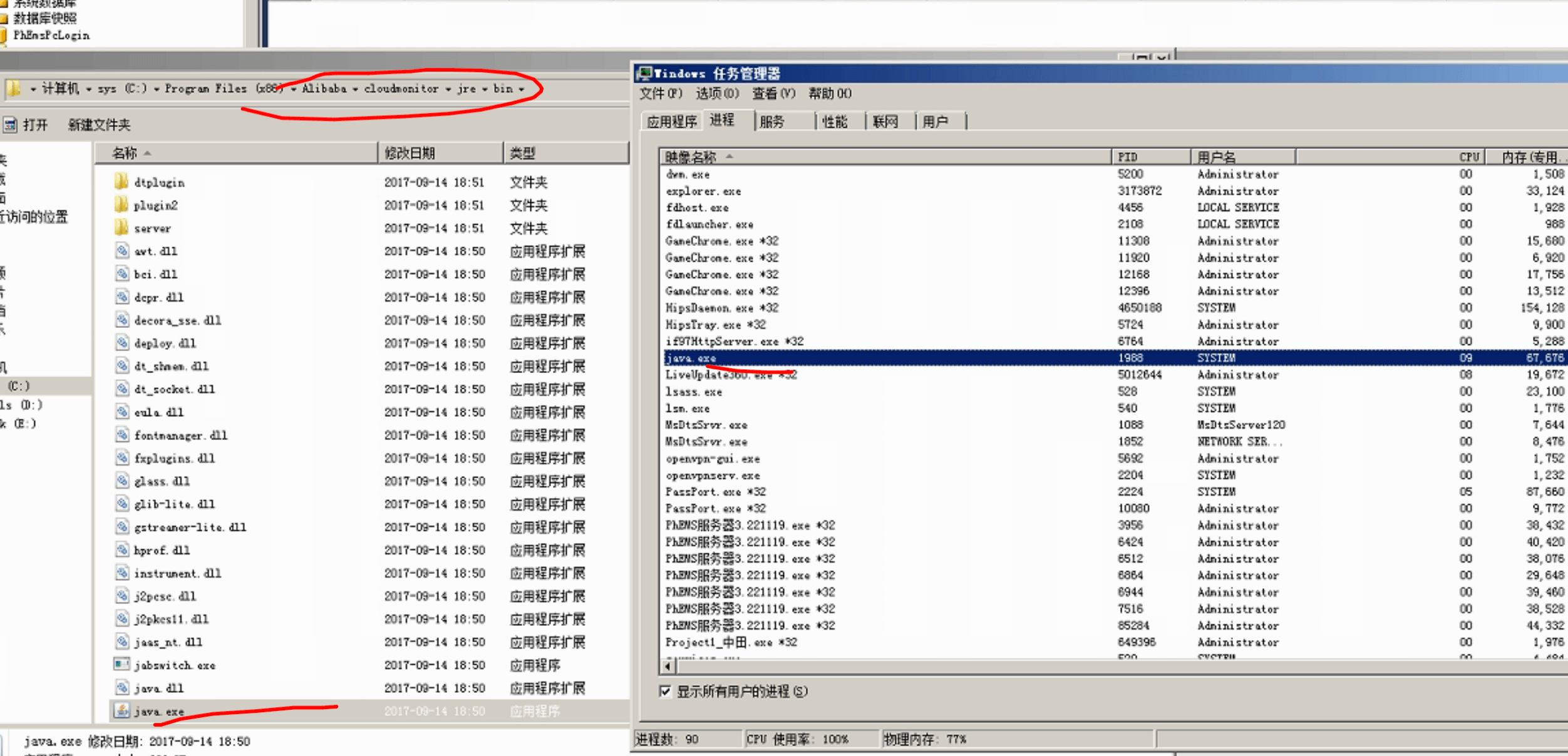Image resolution: width=1568 pixels, height=756 pixels.
Task: Expand the dropdown arrow after cloudmonitor
Action: (448, 89)
